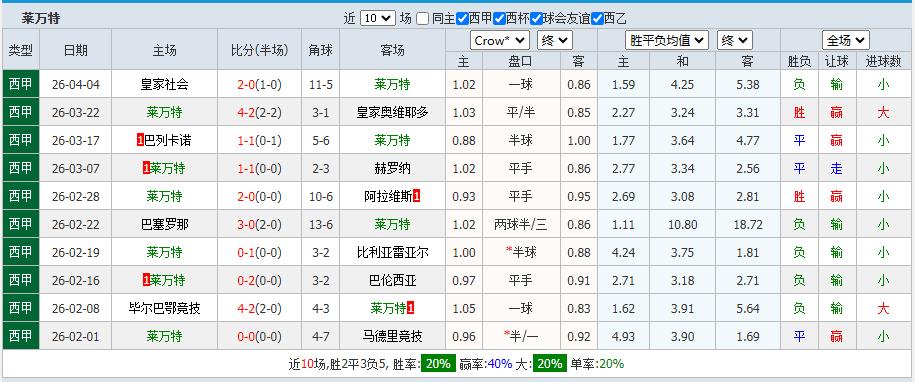Click the 角球 column header
Image resolution: width=915 pixels, height=382 pixels.
321,50
